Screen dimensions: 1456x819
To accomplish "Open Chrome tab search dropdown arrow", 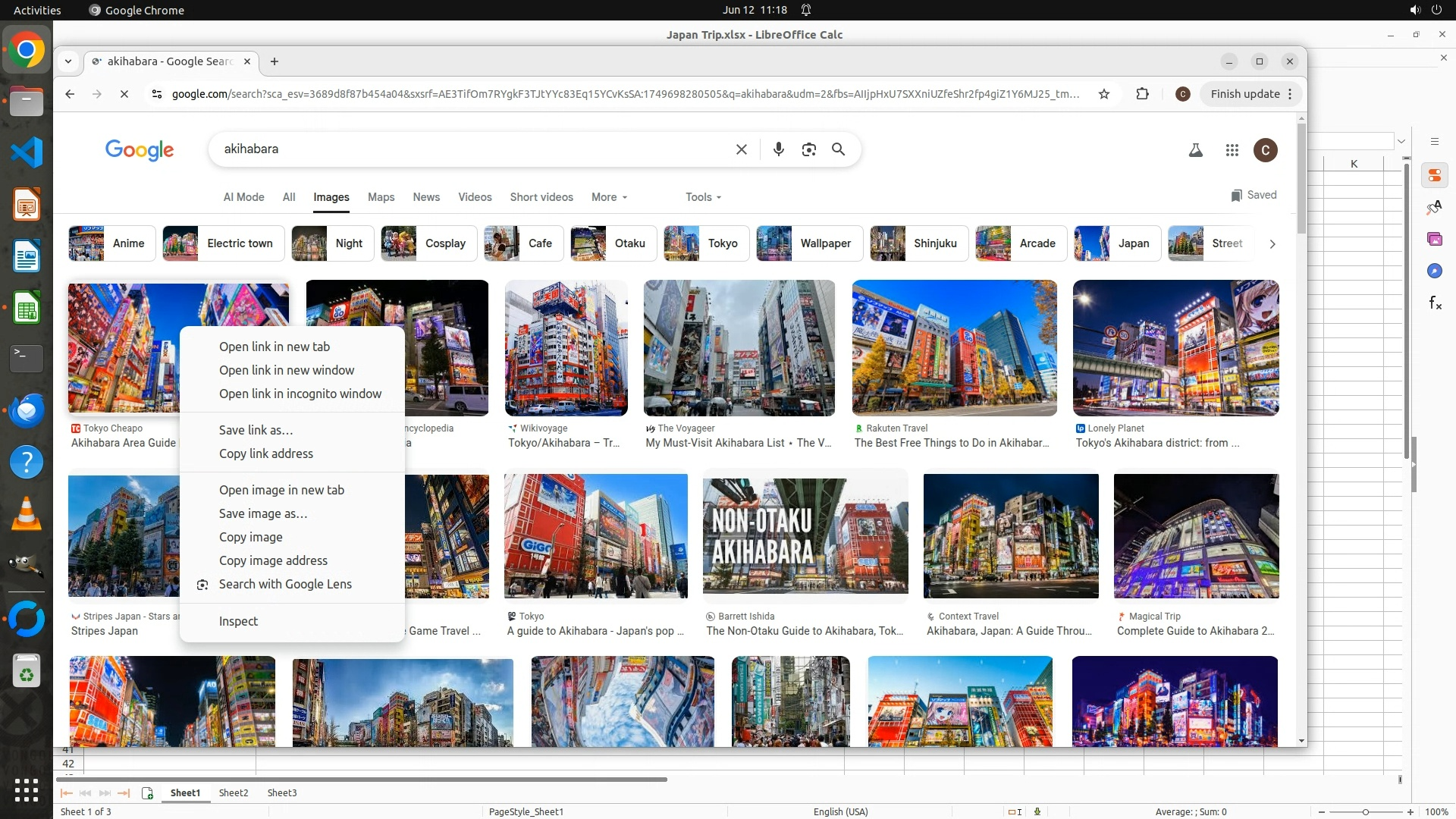I will pyautogui.click(x=68, y=61).
